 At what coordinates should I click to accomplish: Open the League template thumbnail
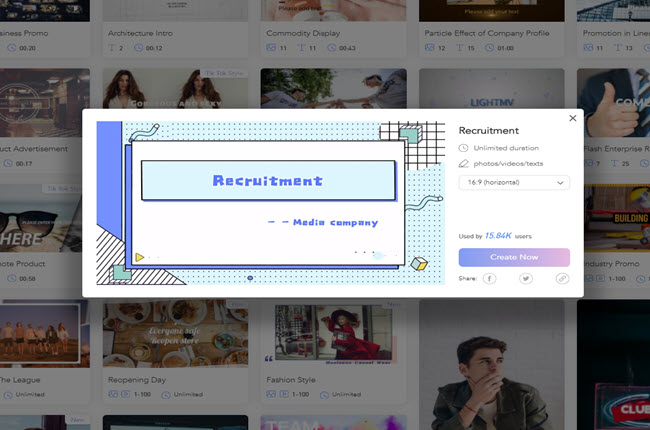coord(44,334)
